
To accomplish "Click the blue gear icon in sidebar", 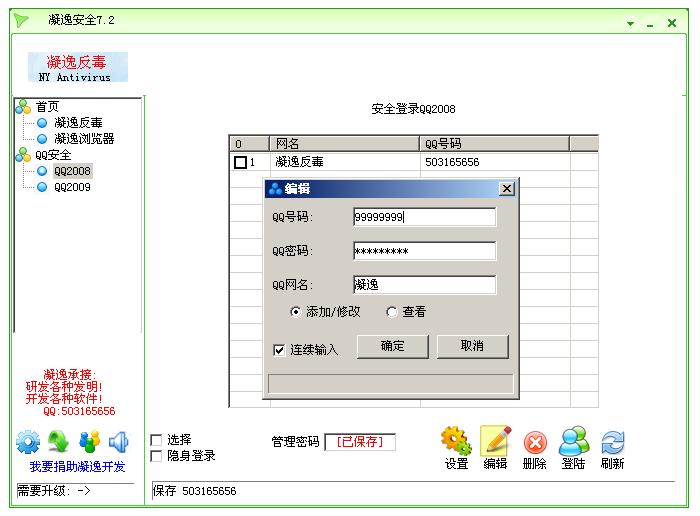I will (x=28, y=441).
